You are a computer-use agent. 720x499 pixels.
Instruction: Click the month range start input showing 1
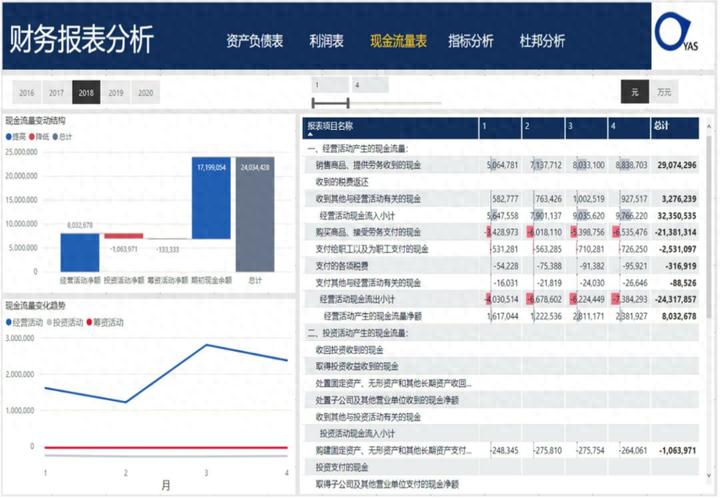coord(330,85)
